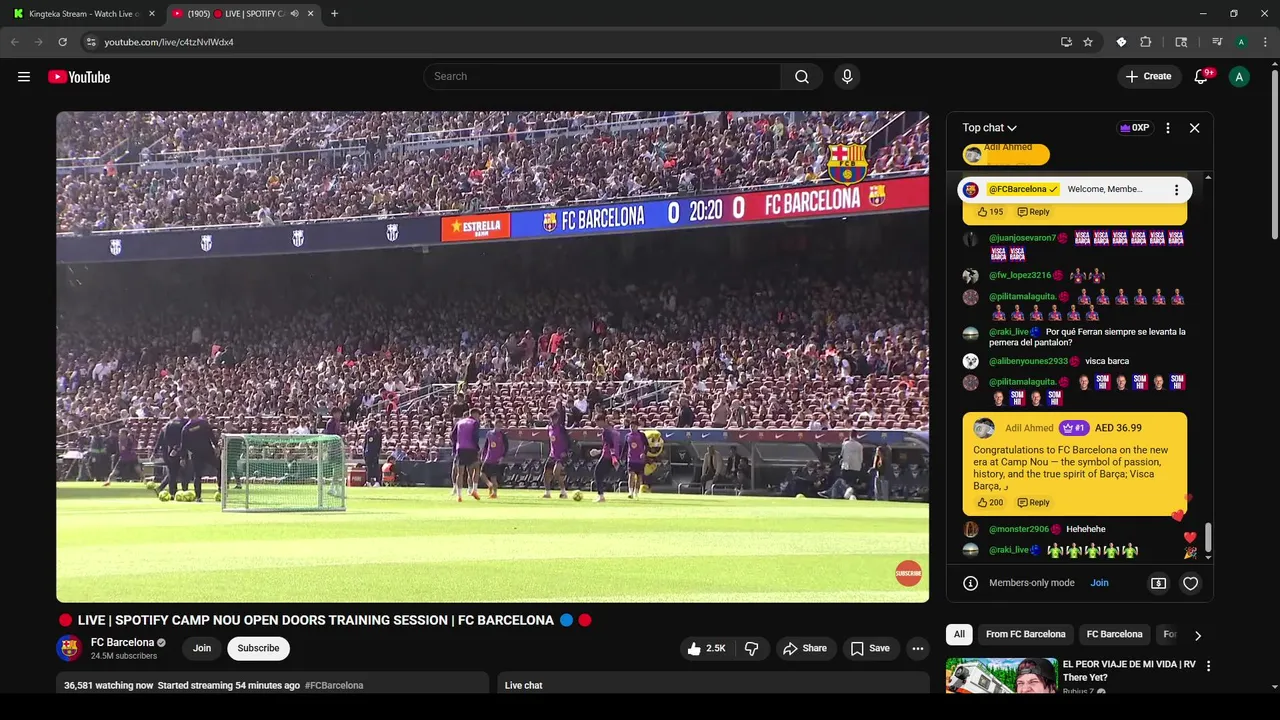1280x720 pixels.
Task: Send a heart reaction in chat
Action: click(1190, 583)
